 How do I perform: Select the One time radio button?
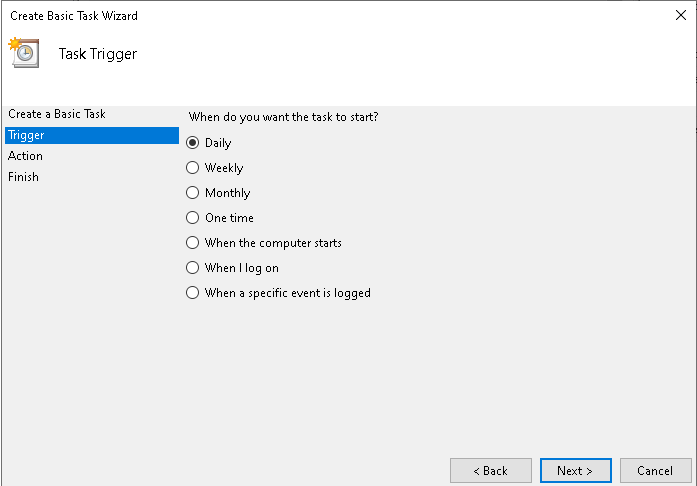(x=193, y=218)
